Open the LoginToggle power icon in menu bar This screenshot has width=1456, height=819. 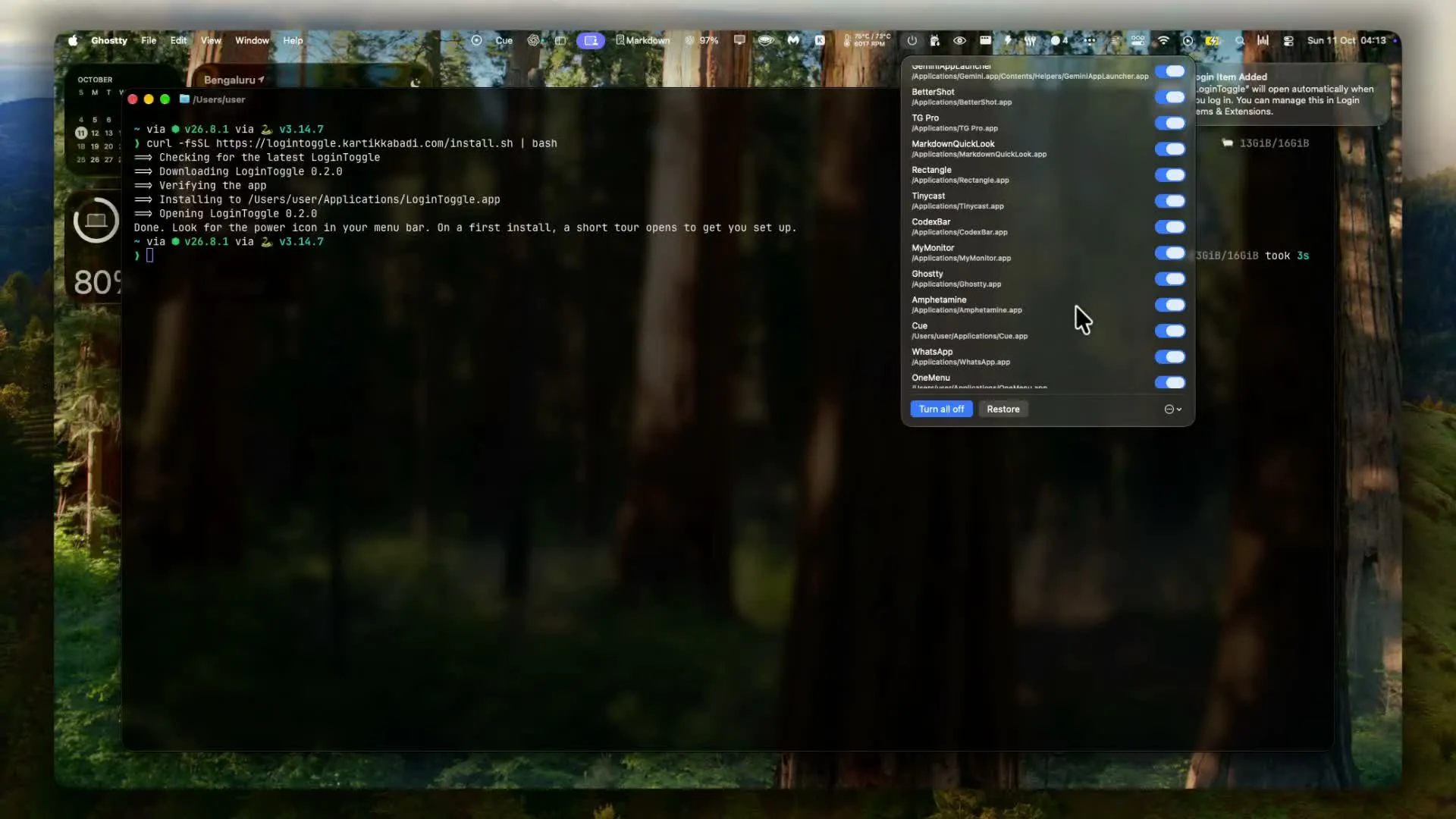(x=912, y=40)
